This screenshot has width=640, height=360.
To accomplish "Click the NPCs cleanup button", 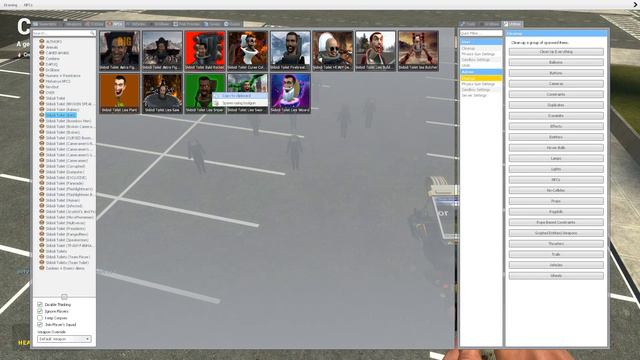I will click(556, 180).
